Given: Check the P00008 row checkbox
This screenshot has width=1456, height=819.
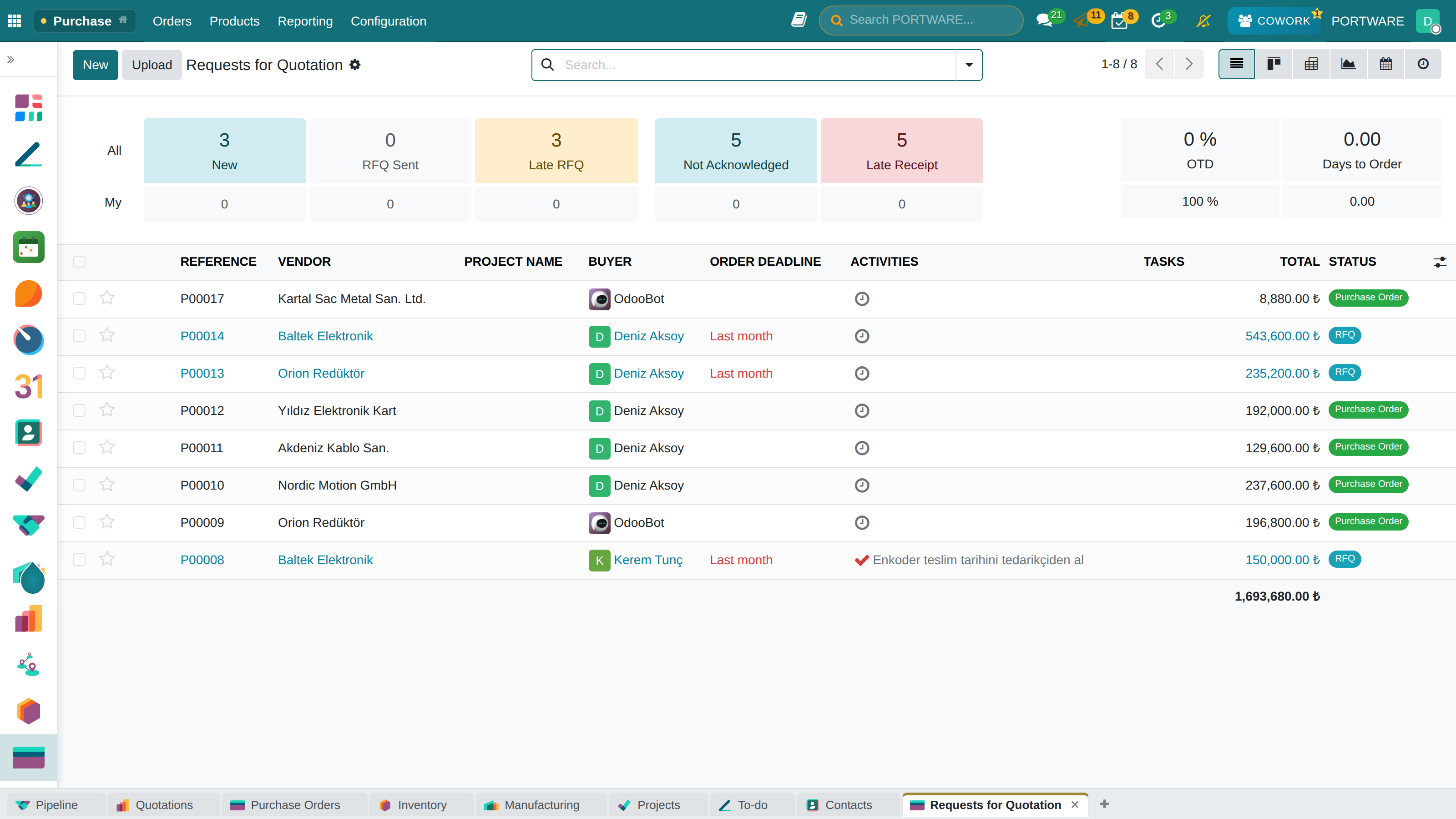Looking at the screenshot, I should 79,560.
